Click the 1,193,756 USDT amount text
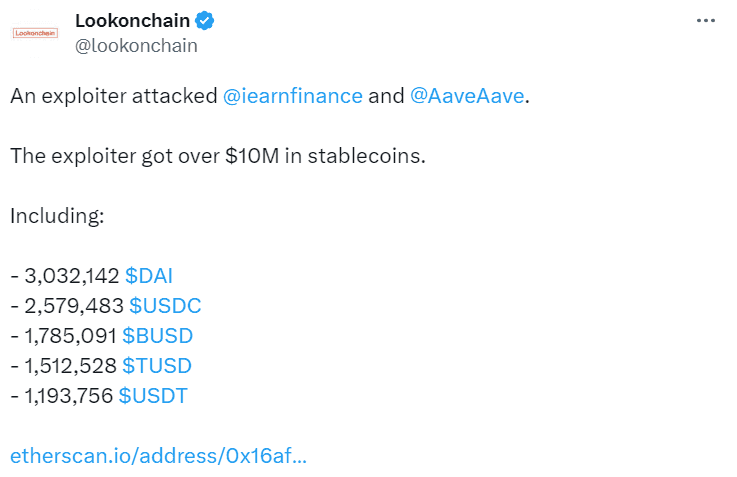The image size is (737, 477). (69, 396)
